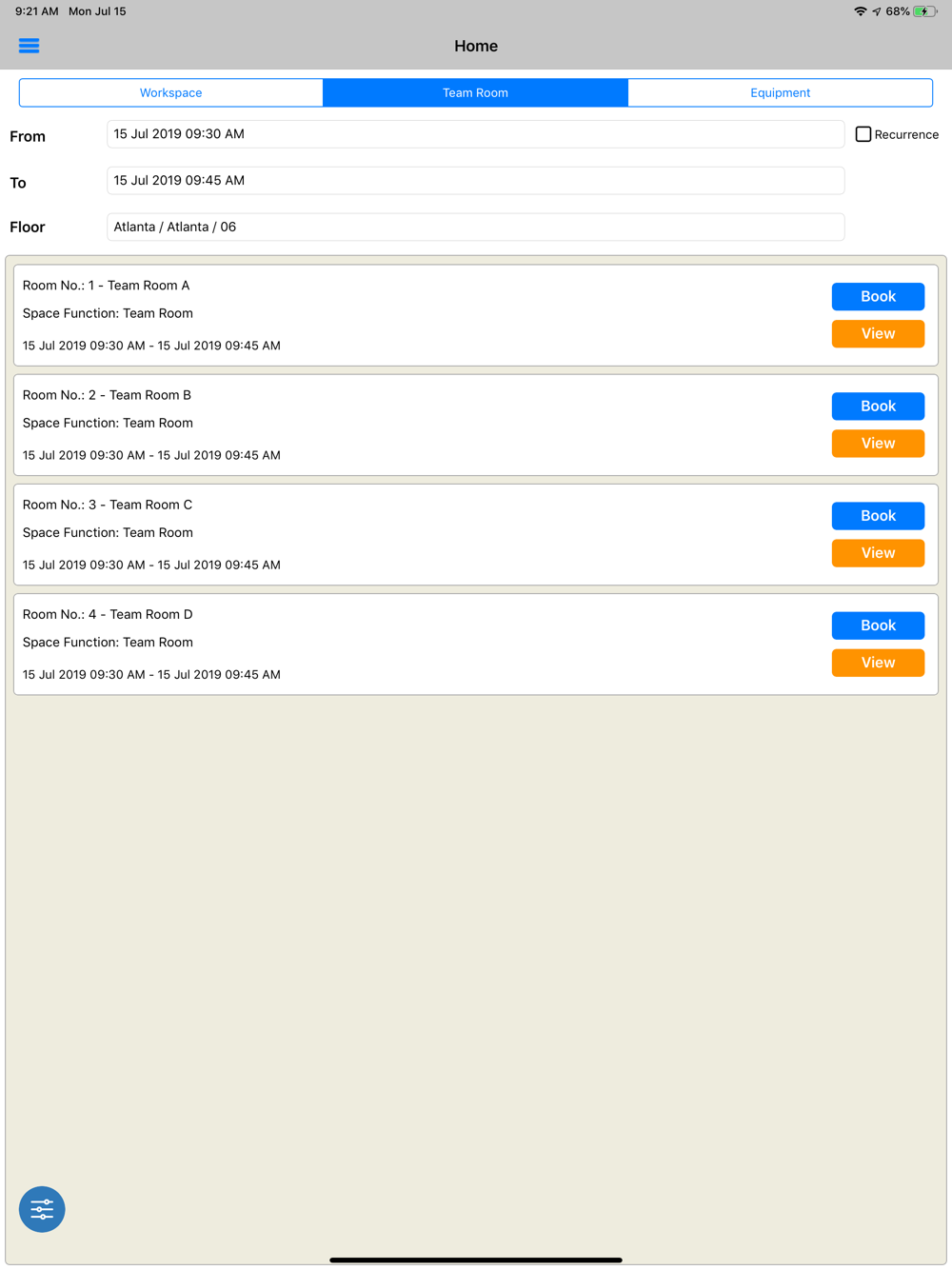View Team Room D details
952x1270 pixels.
coord(878,663)
